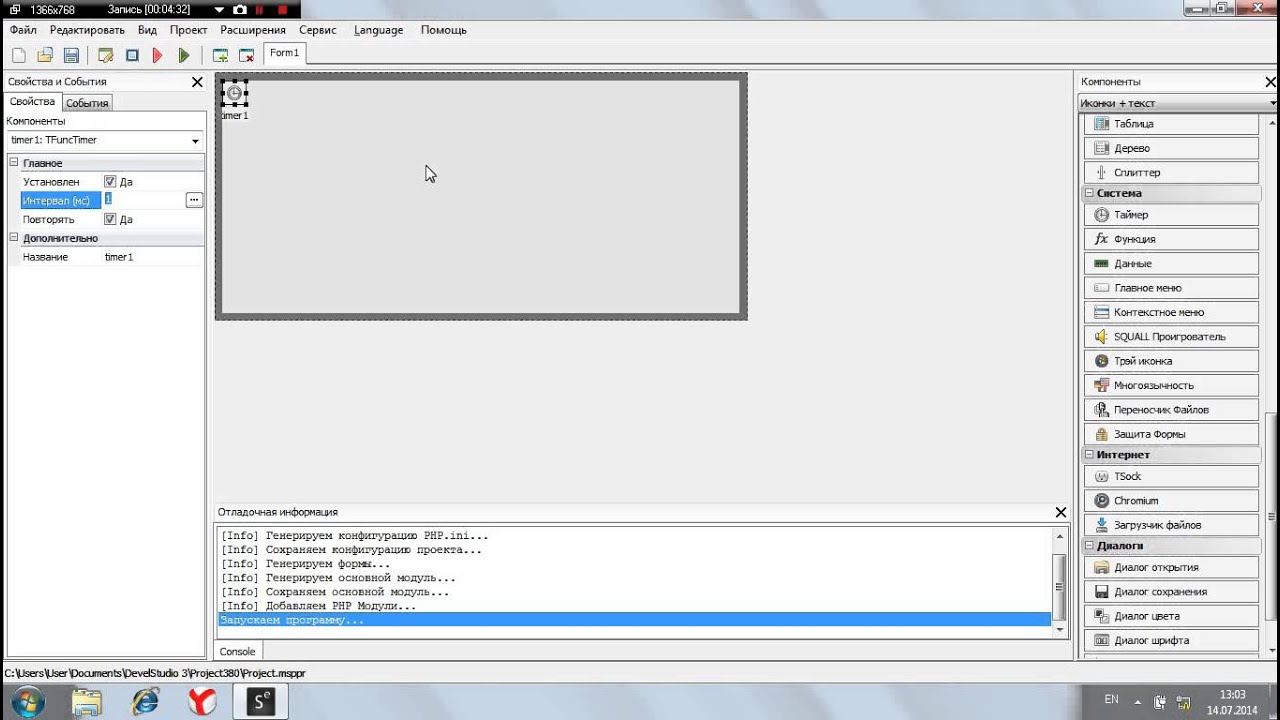Collapse the Главное property group
The width and height of the screenshot is (1280, 720).
click(x=14, y=163)
